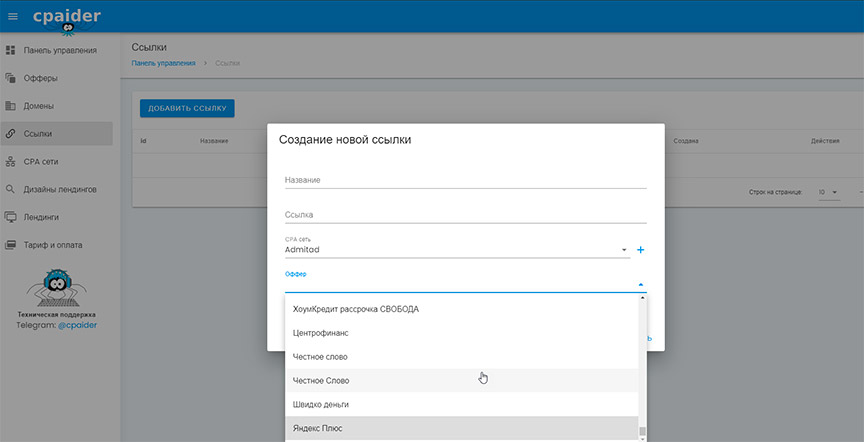Select ХоумКредит рассрочка СВОБОДА offer

tap(462, 309)
